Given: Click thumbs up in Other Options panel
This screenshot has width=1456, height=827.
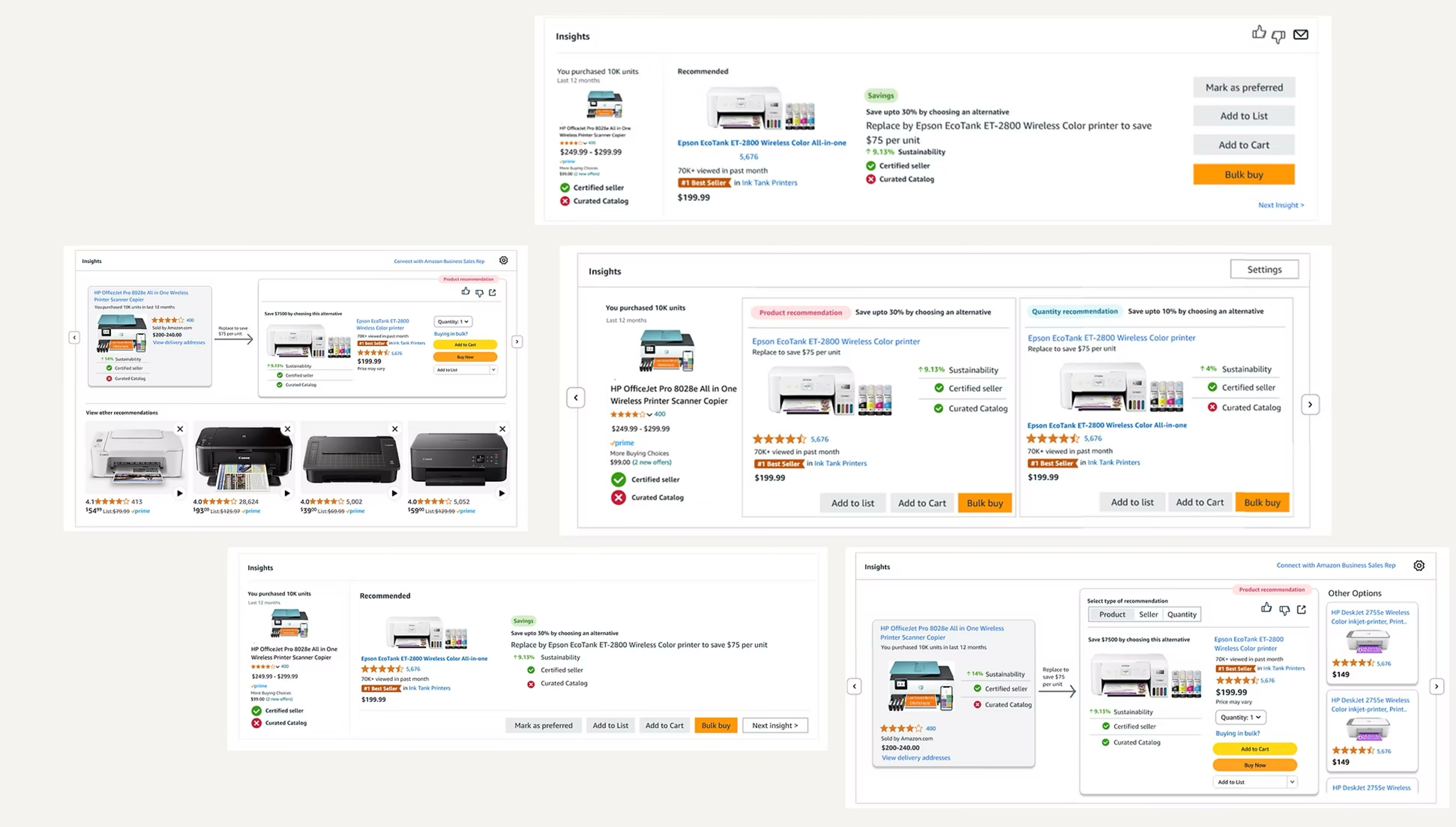Looking at the screenshot, I should coord(1267,608).
